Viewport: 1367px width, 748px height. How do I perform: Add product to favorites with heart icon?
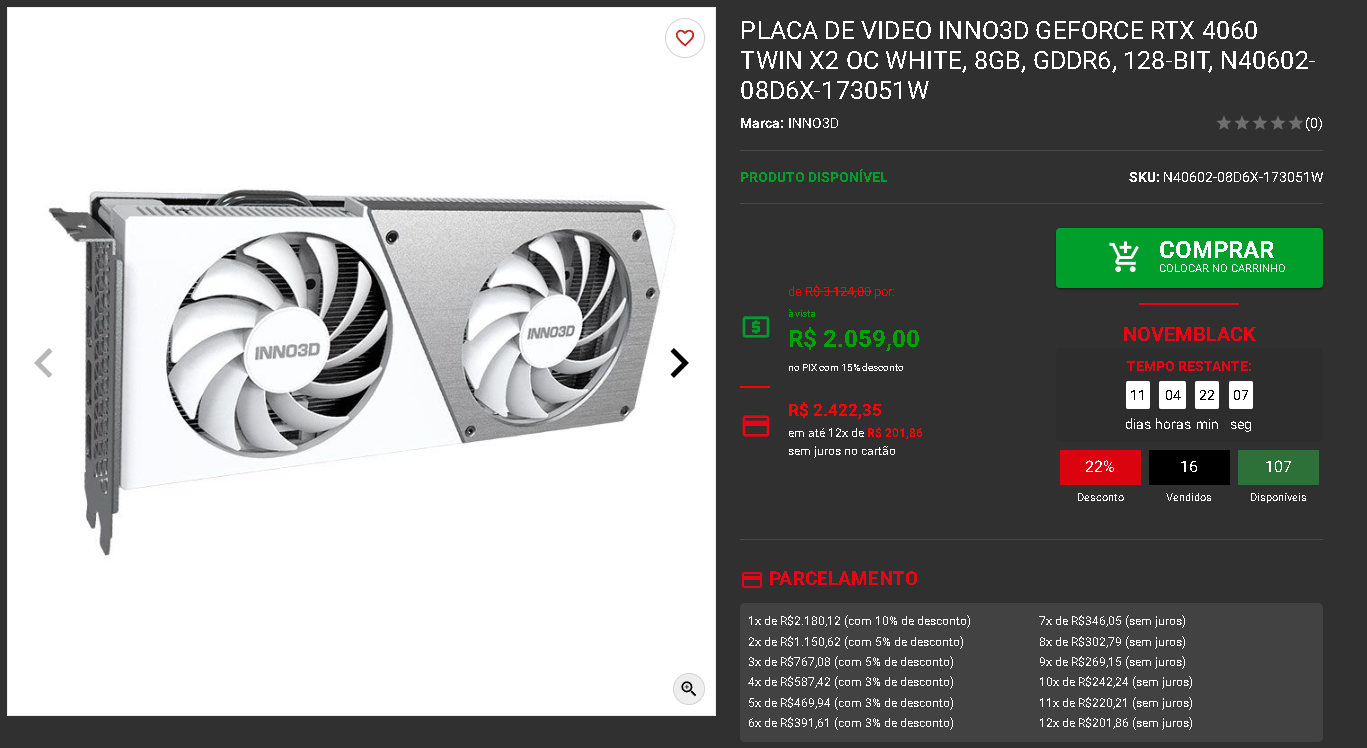[x=685, y=38]
